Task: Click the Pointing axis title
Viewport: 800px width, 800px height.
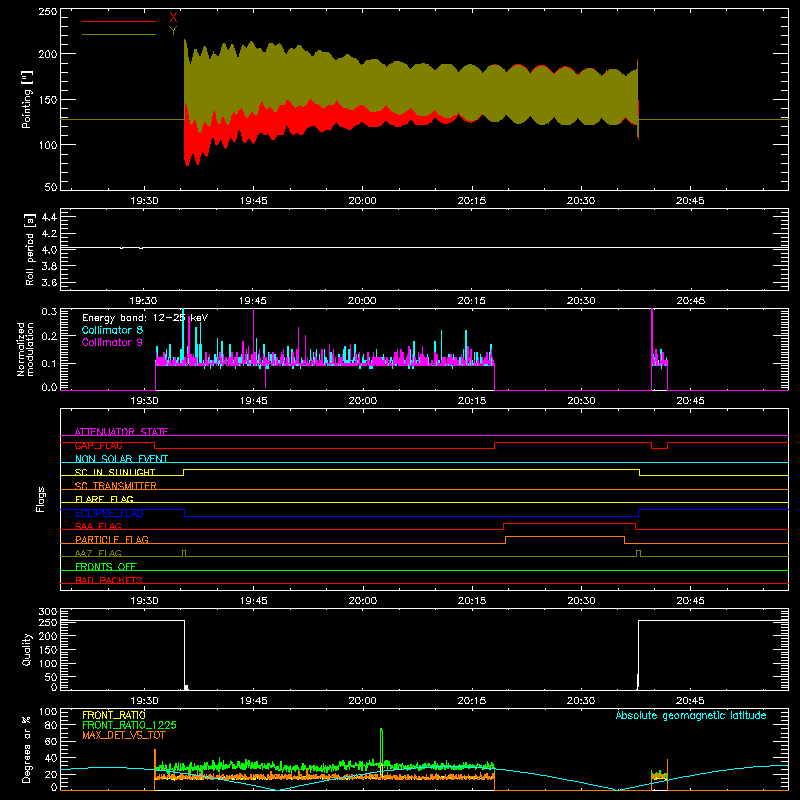Action: [x=27, y=99]
